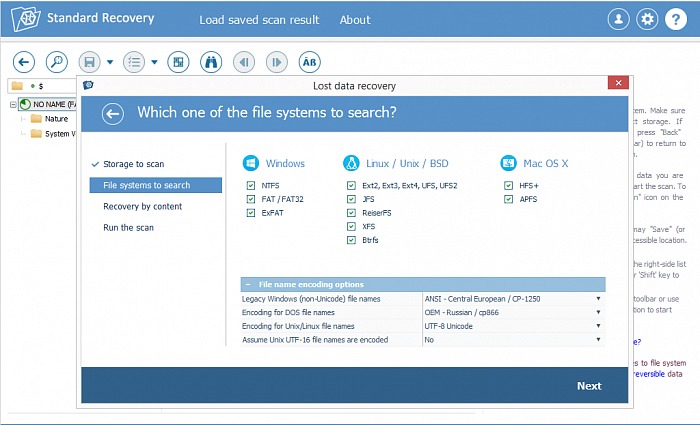Image resolution: width=700 pixels, height=425 pixels.
Task: Close the Lost data recovery dialog
Action: (618, 83)
